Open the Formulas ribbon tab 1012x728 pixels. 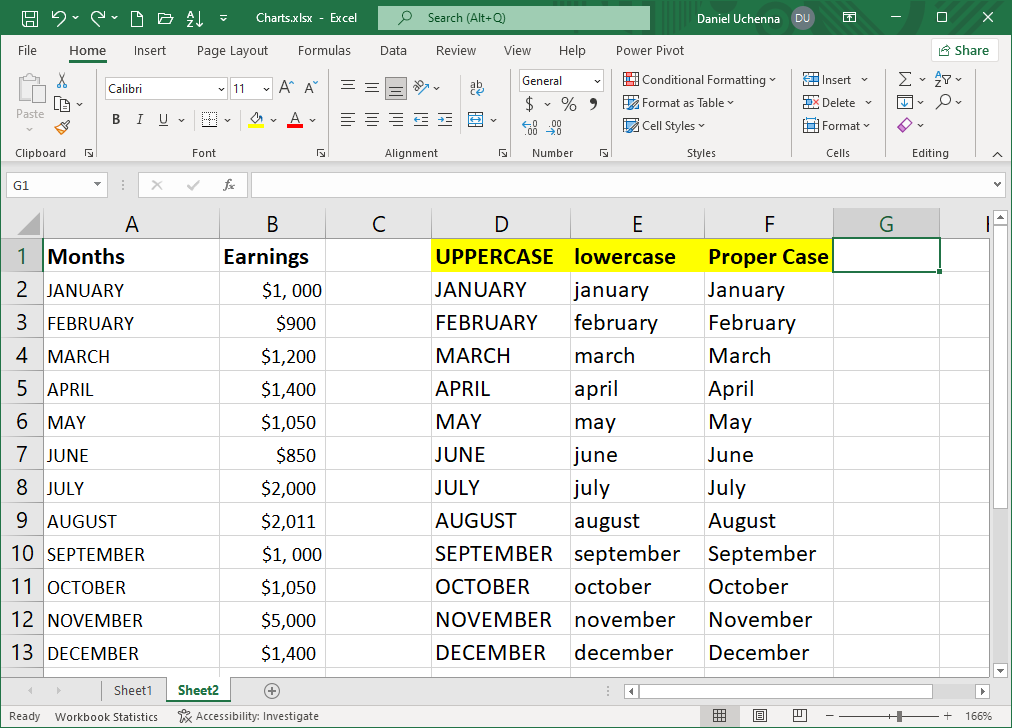click(x=324, y=51)
